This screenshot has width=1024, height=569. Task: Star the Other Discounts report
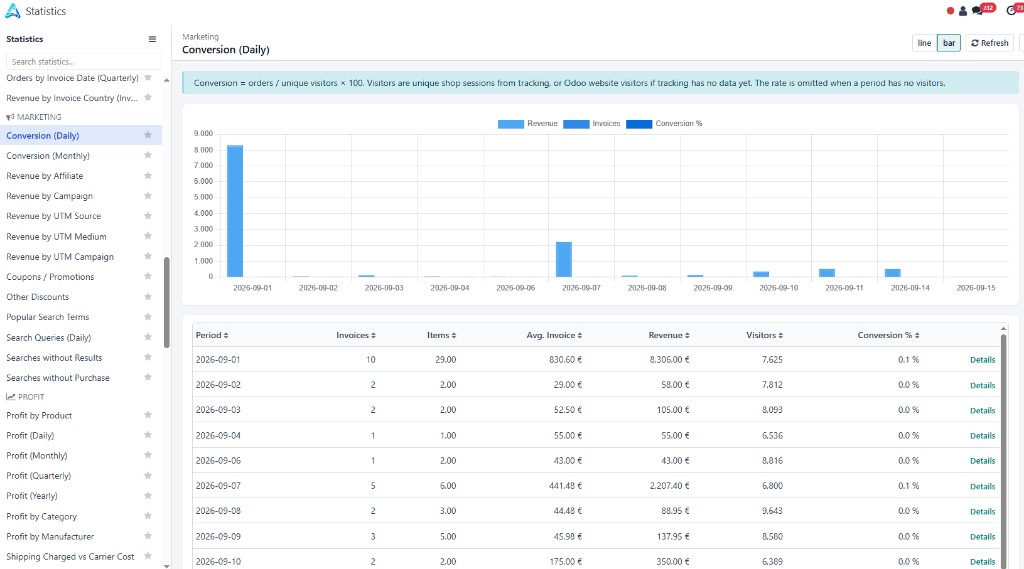pyautogui.click(x=148, y=297)
